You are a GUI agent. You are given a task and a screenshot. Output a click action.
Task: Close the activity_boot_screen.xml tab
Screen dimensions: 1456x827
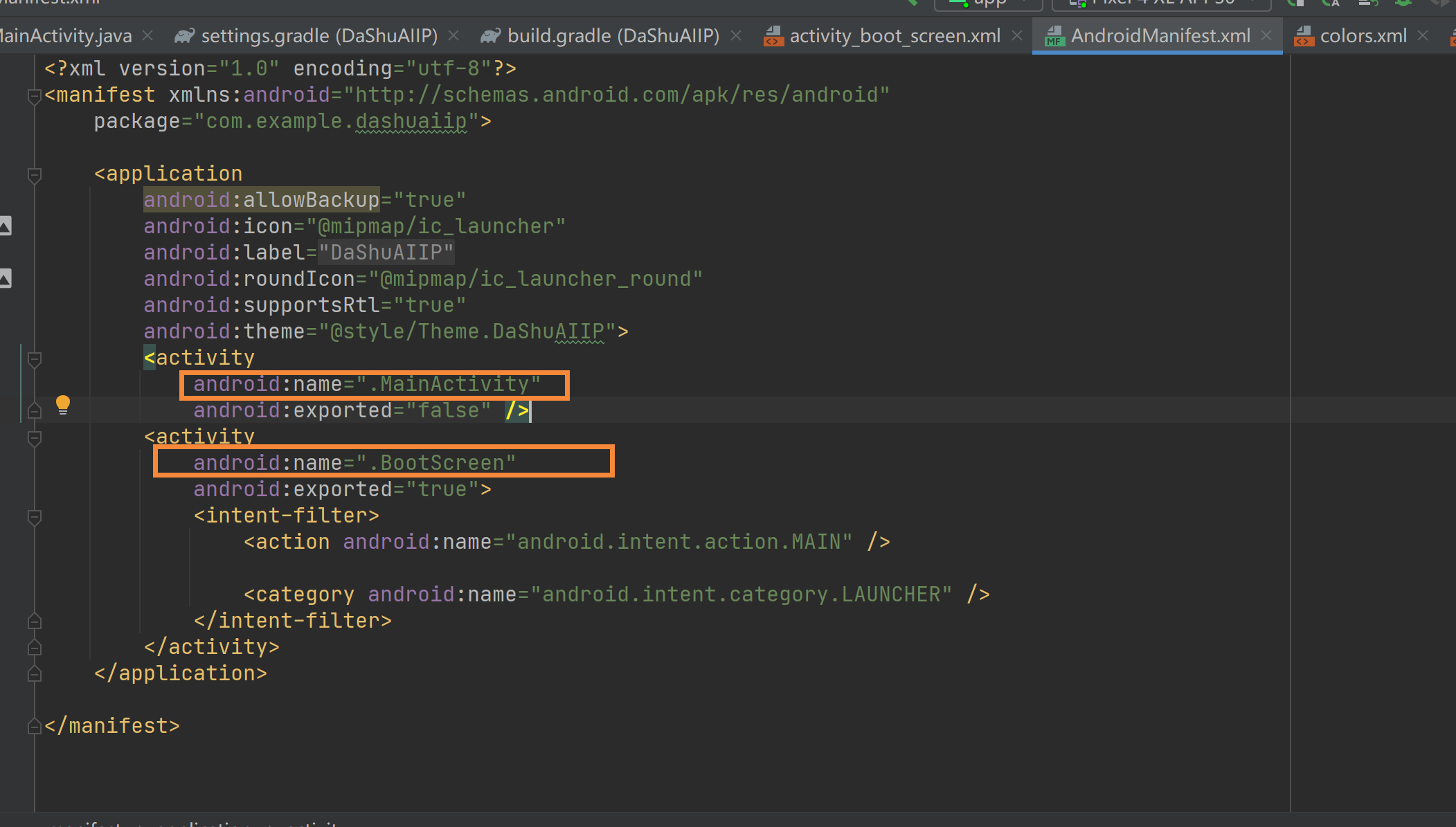click(x=1017, y=35)
